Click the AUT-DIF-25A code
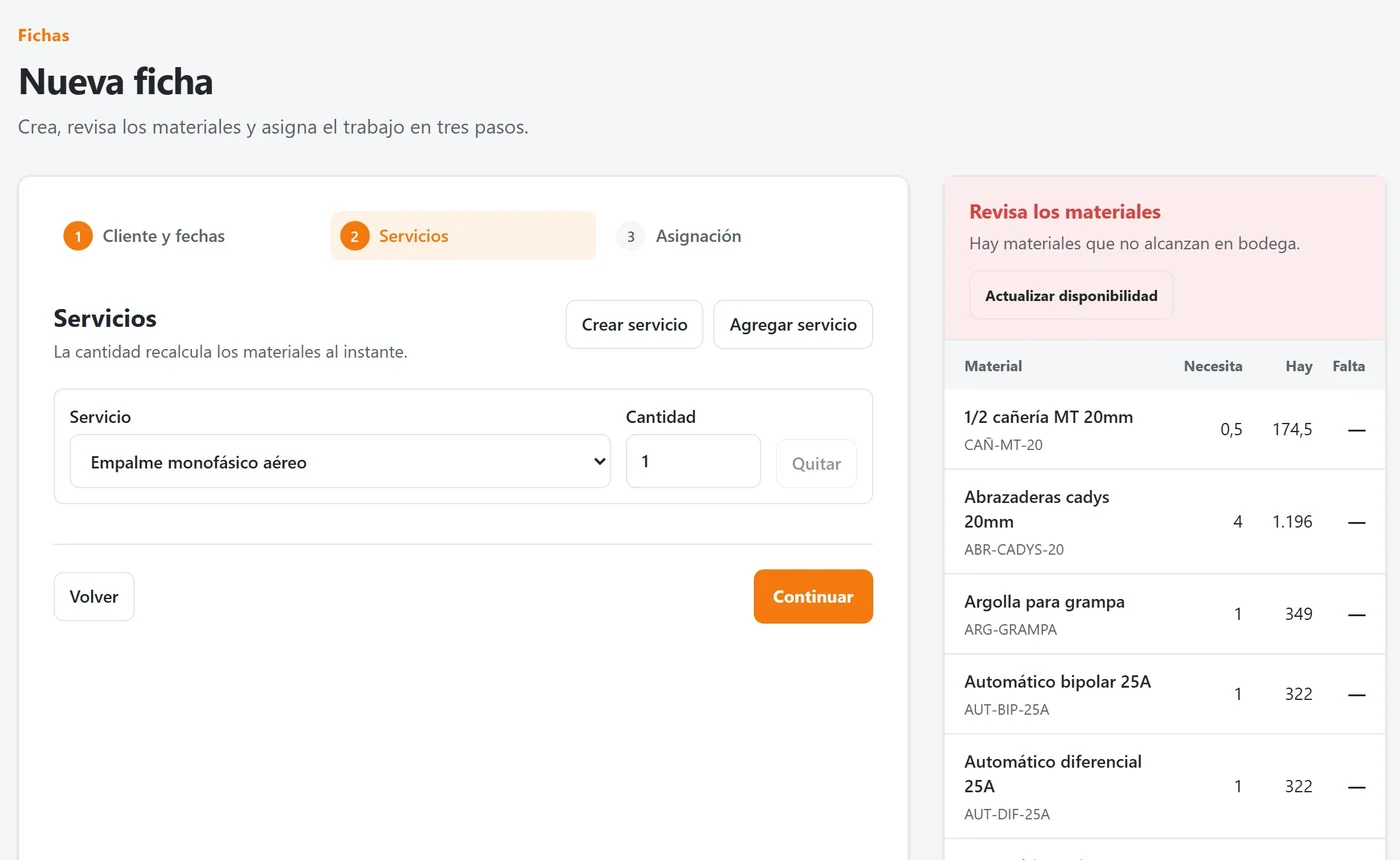1400x860 pixels. tap(1007, 814)
